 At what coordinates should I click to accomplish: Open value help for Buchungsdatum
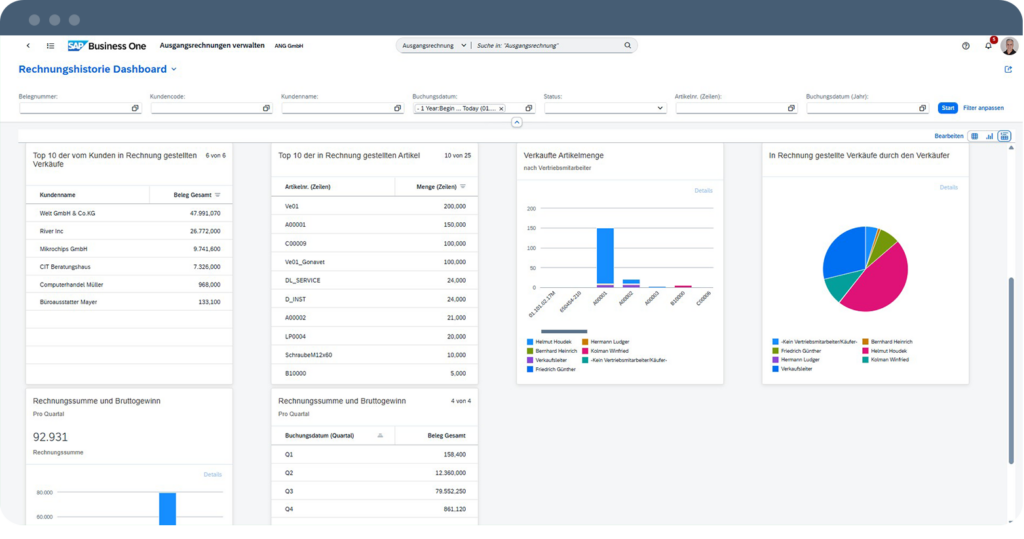click(x=529, y=108)
